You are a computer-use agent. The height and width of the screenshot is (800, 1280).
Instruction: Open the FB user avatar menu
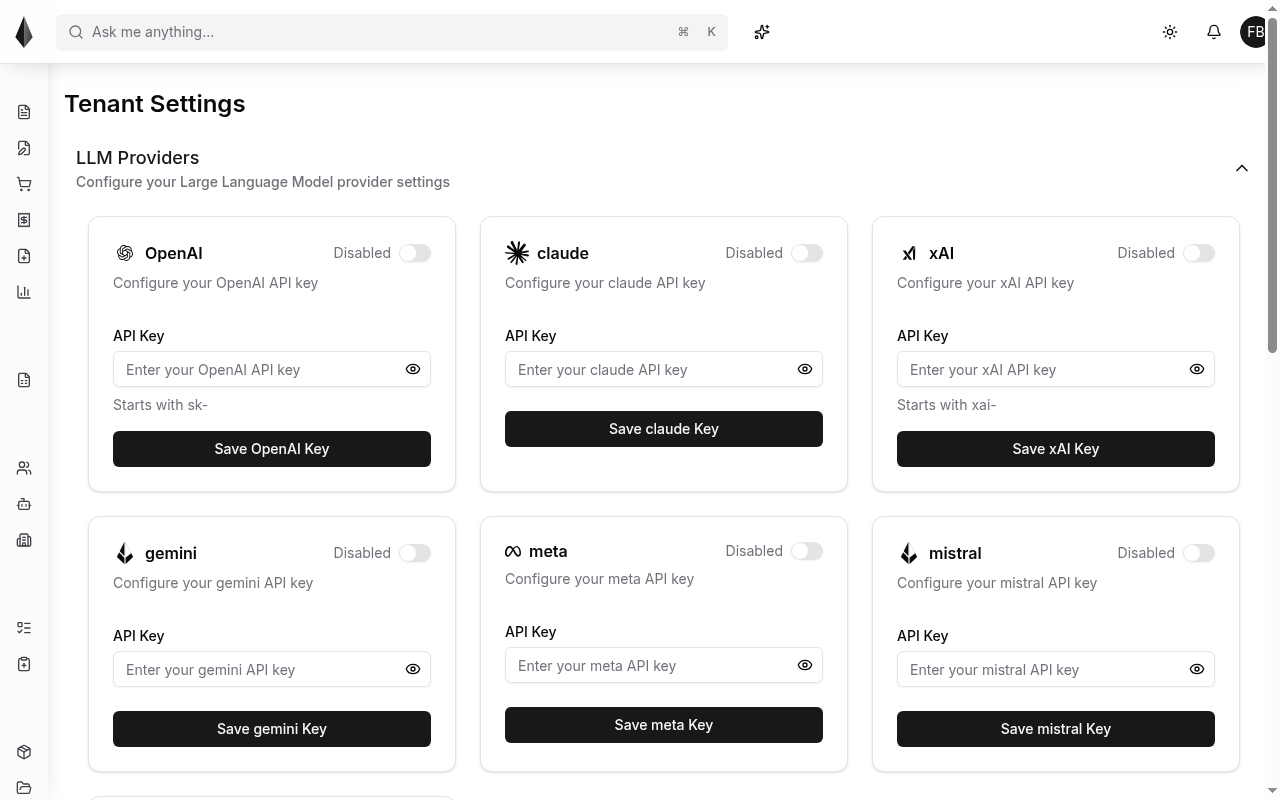coord(1255,32)
